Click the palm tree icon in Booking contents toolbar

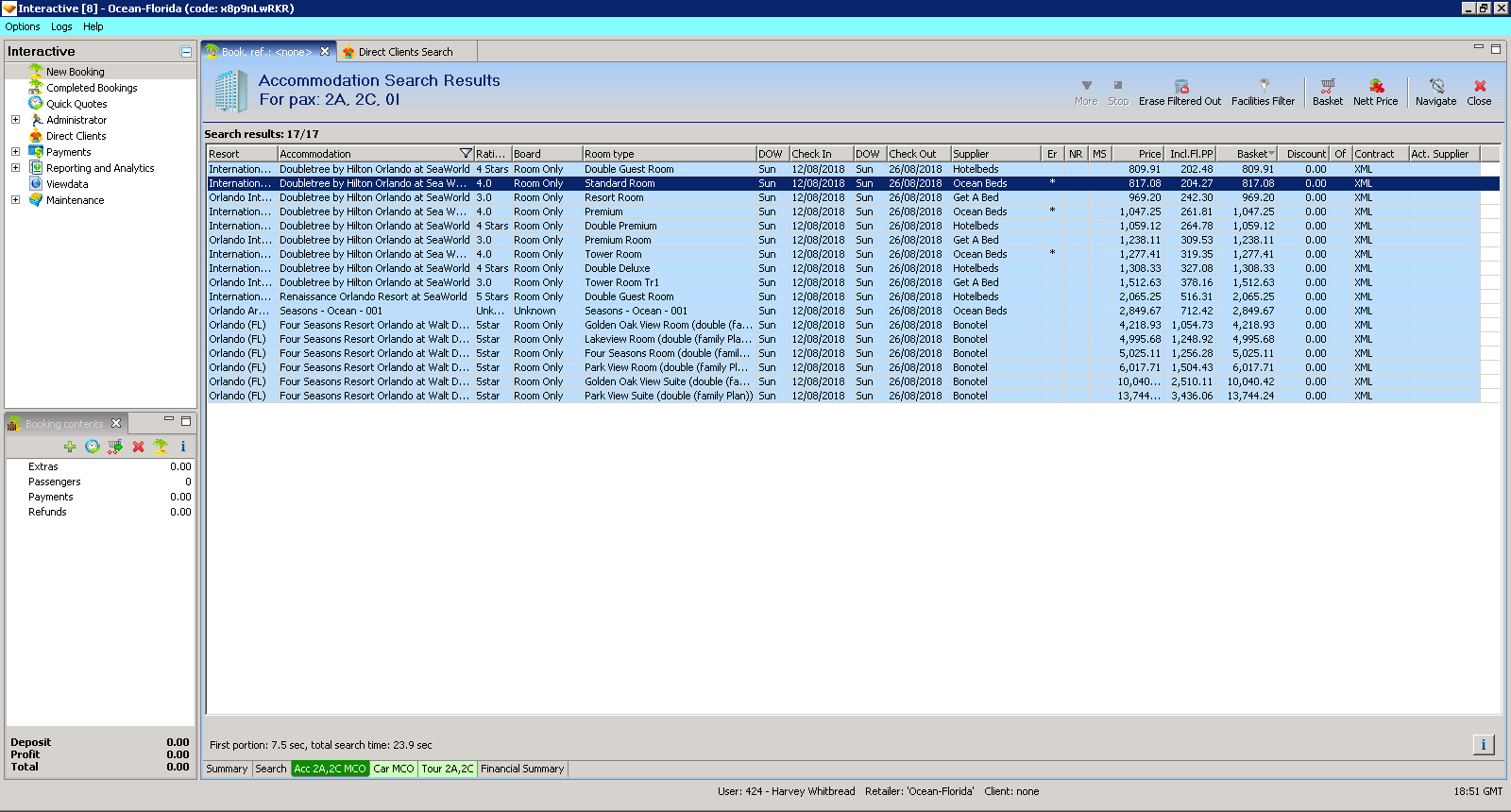coord(161,447)
